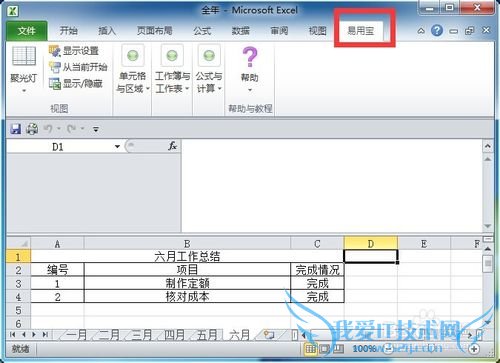Switch to the 二月 sheet tab
The width and height of the screenshot is (500, 363).
point(109,335)
